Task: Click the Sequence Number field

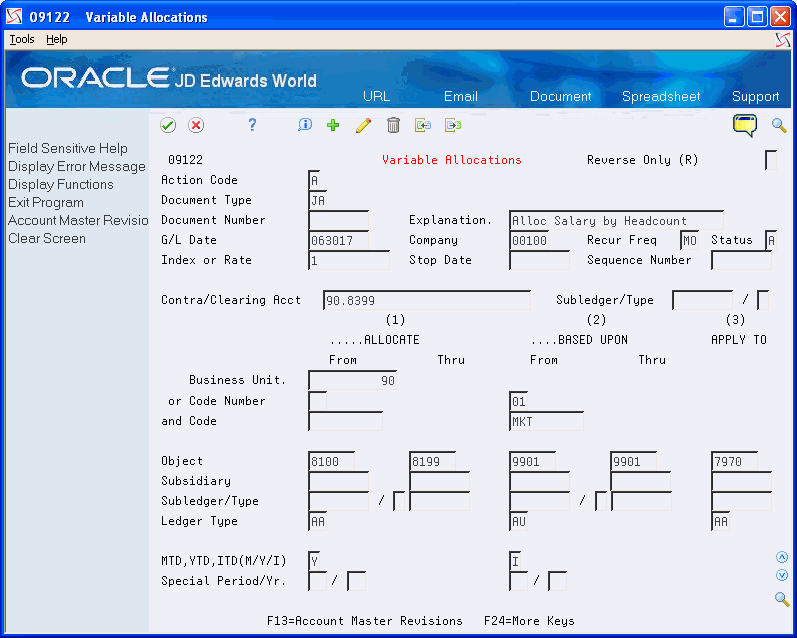Action: 741,260
